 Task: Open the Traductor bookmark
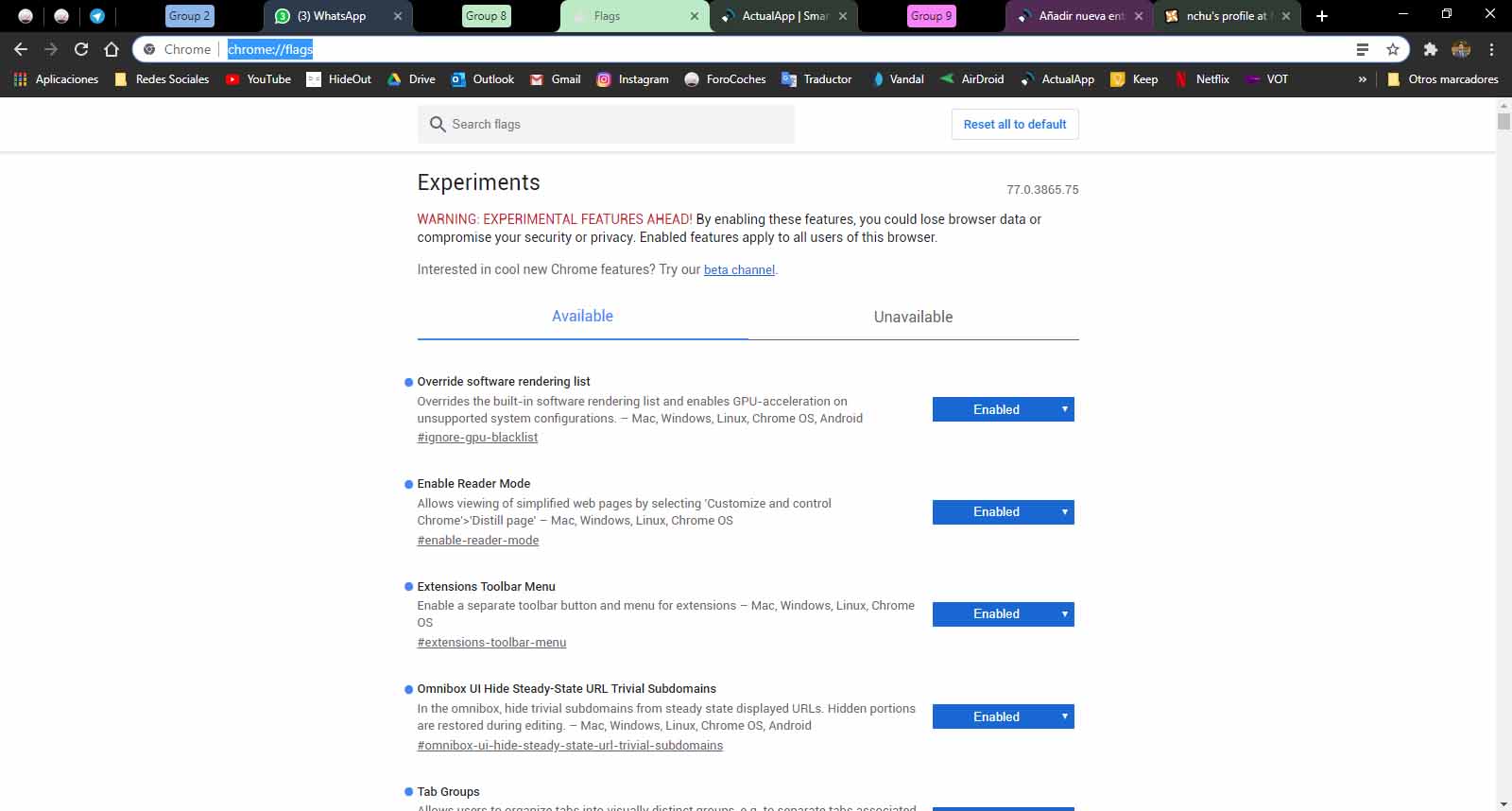[816, 79]
